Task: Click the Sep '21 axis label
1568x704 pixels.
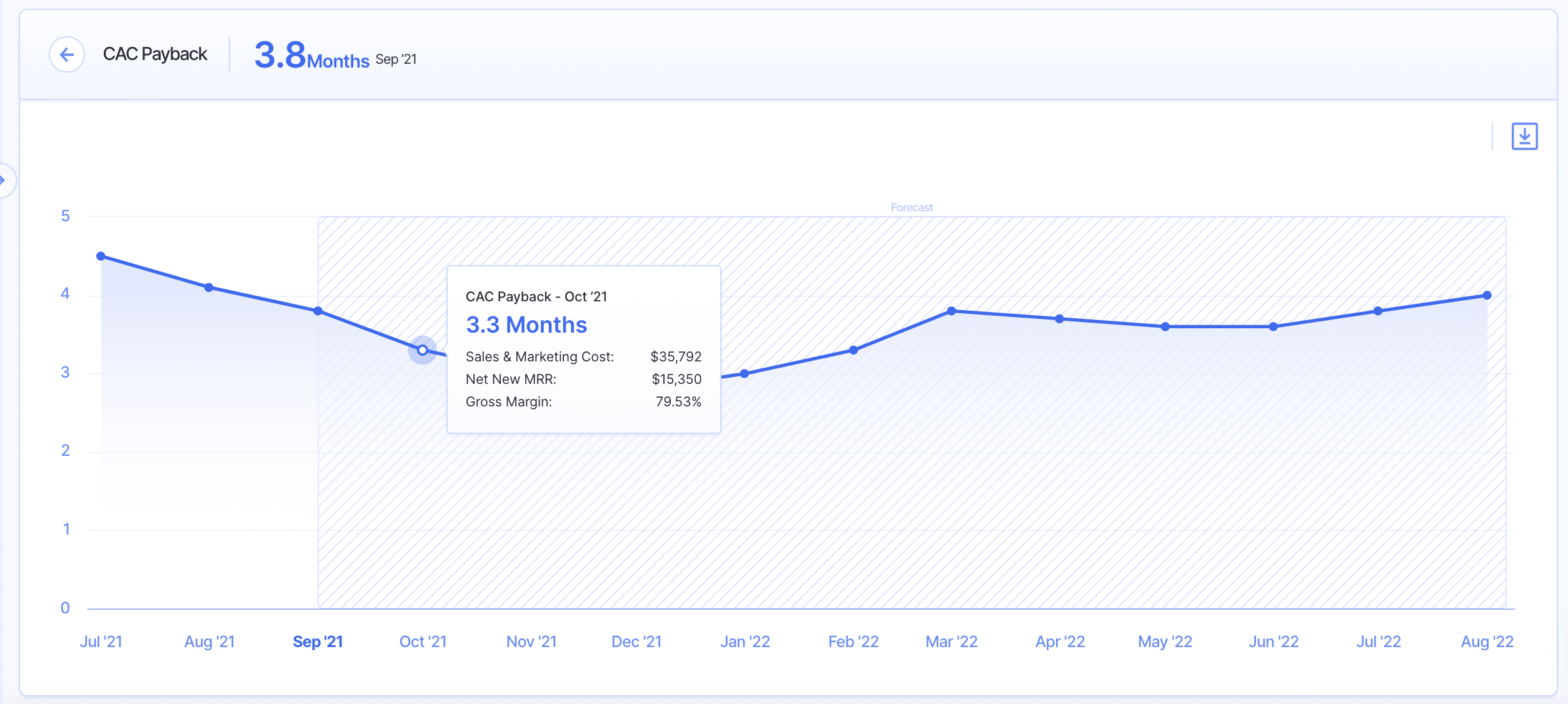Action: pos(318,641)
